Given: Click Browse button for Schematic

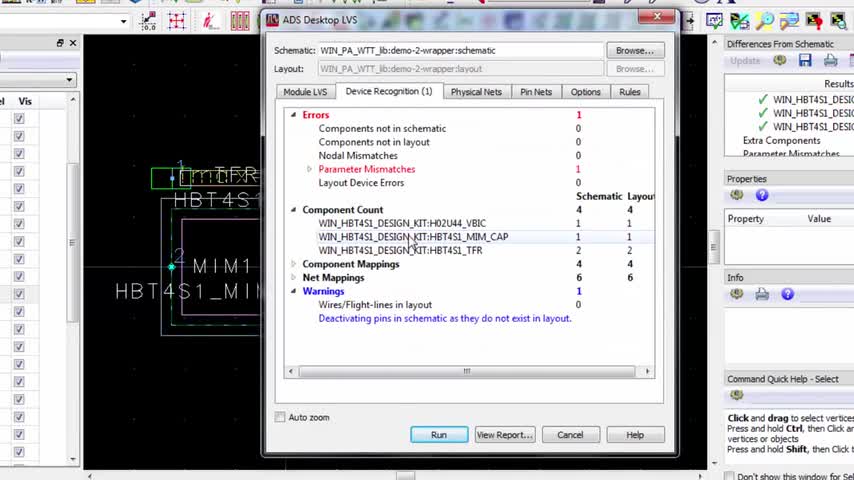Looking at the screenshot, I should (635, 51).
